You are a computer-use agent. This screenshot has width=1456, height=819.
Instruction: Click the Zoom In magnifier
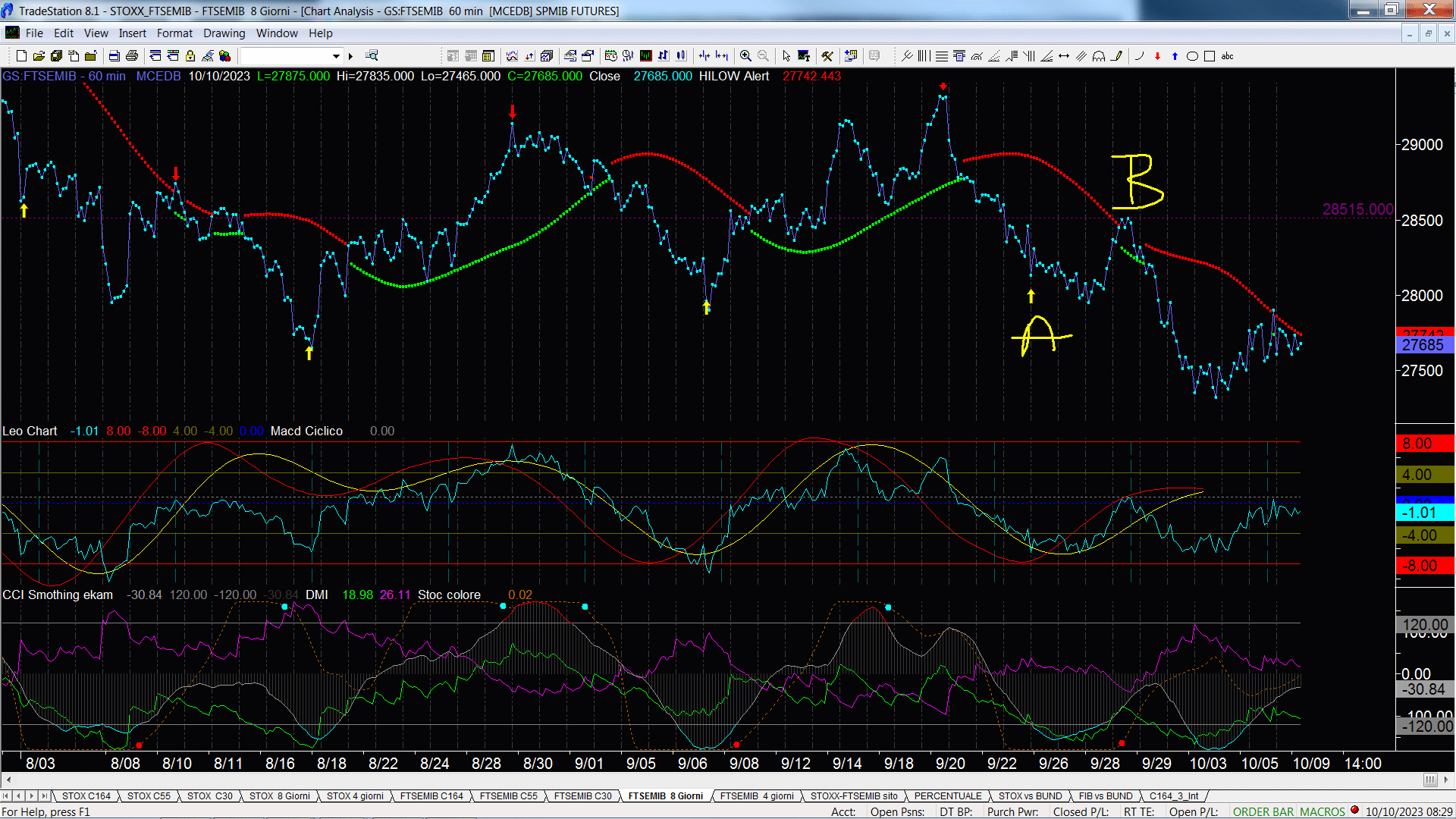point(745,56)
